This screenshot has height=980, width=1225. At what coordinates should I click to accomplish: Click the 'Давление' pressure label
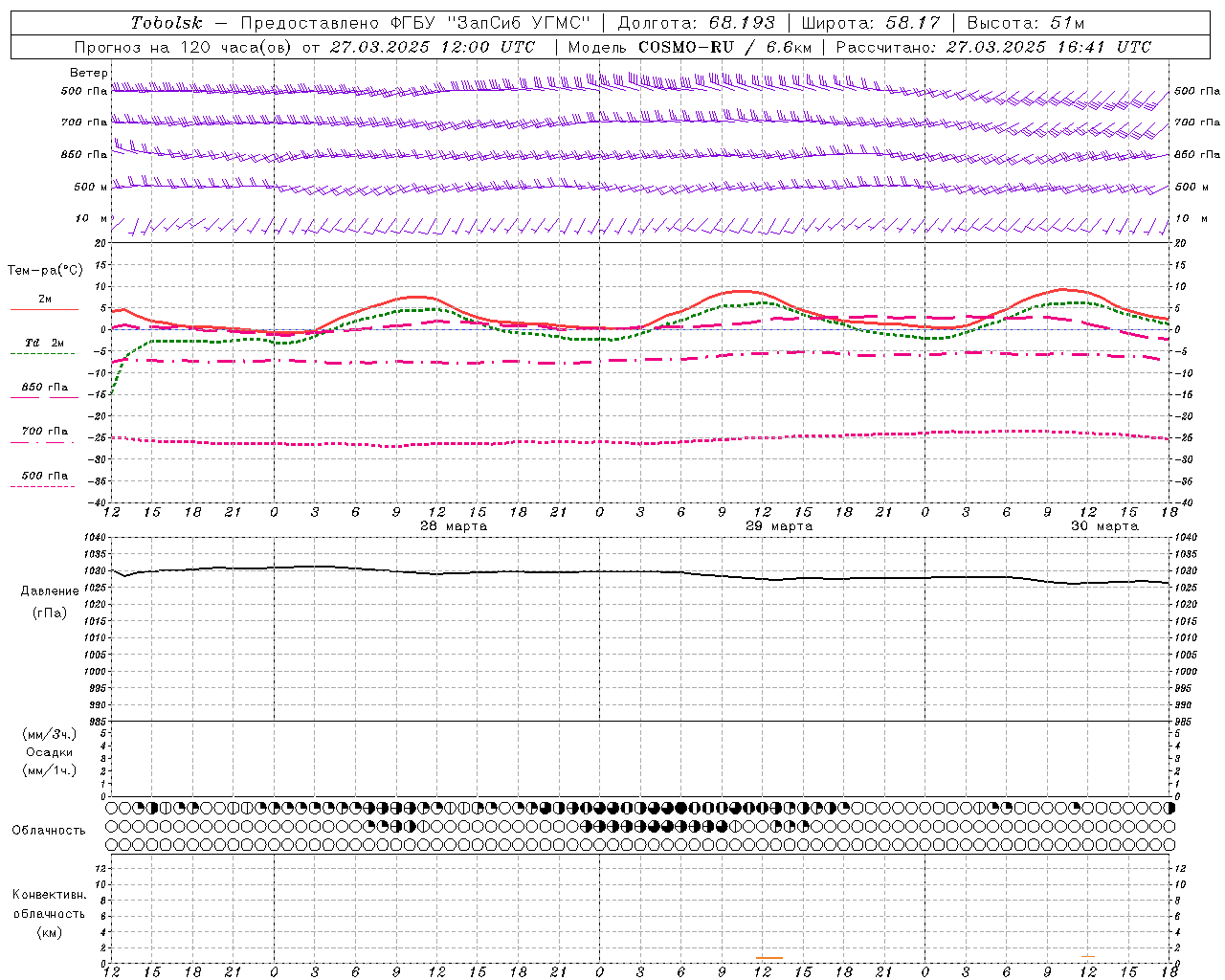50,591
